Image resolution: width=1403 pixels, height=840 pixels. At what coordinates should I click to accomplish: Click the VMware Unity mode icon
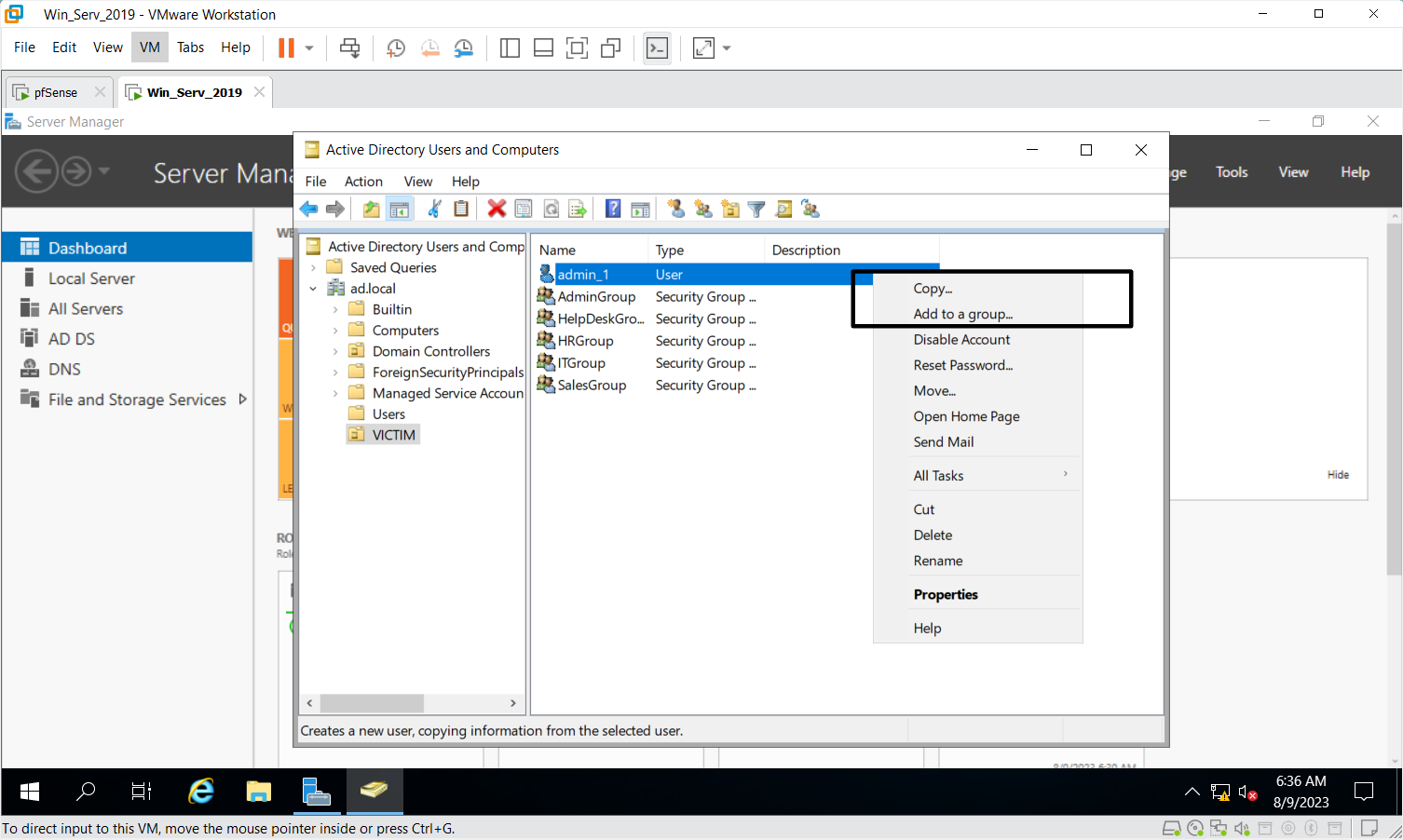(610, 47)
